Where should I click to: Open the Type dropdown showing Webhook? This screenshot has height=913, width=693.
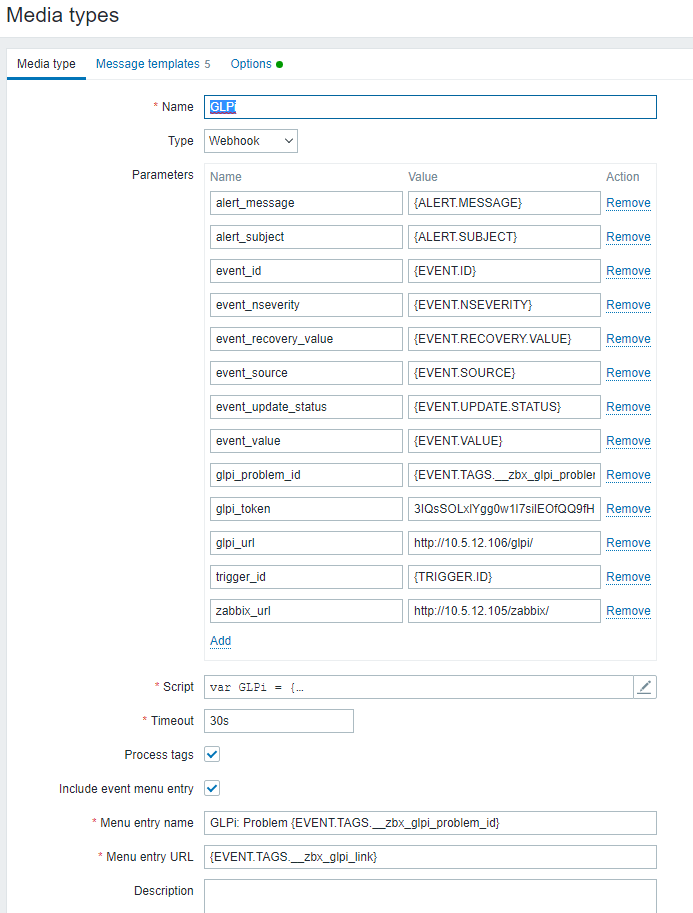click(251, 141)
